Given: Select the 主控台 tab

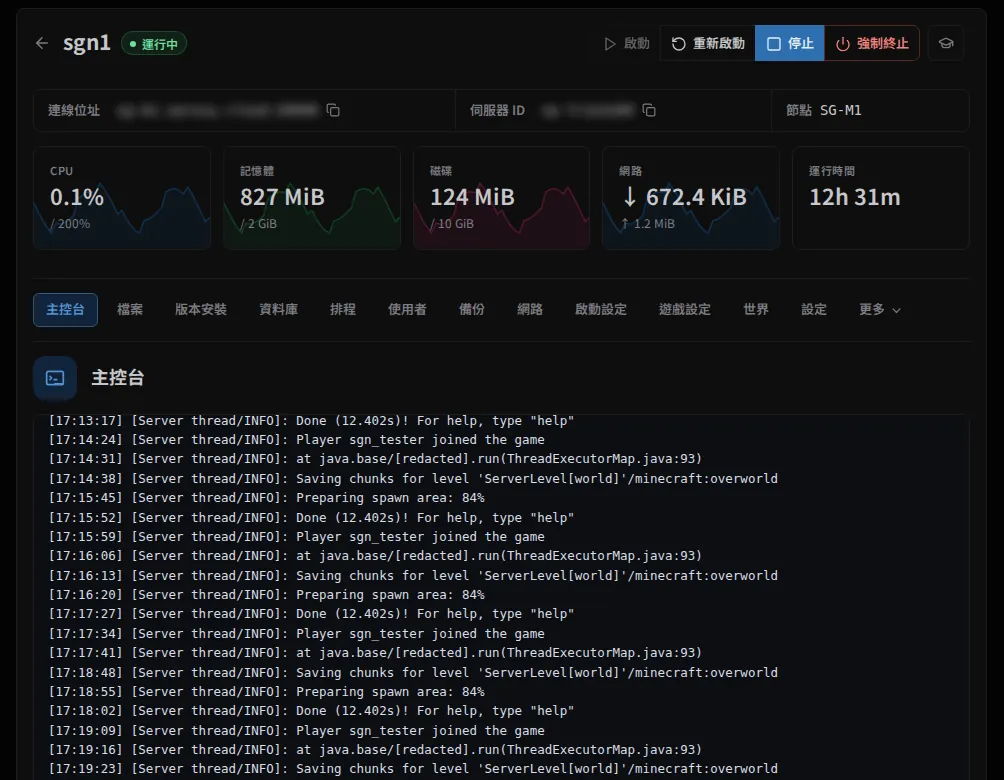Looking at the screenshot, I should 65,310.
